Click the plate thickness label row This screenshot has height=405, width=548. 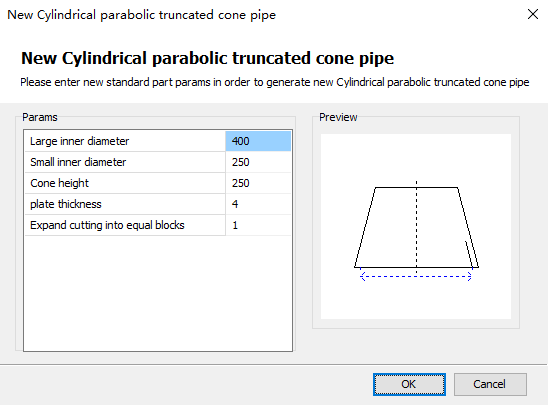pos(125,204)
